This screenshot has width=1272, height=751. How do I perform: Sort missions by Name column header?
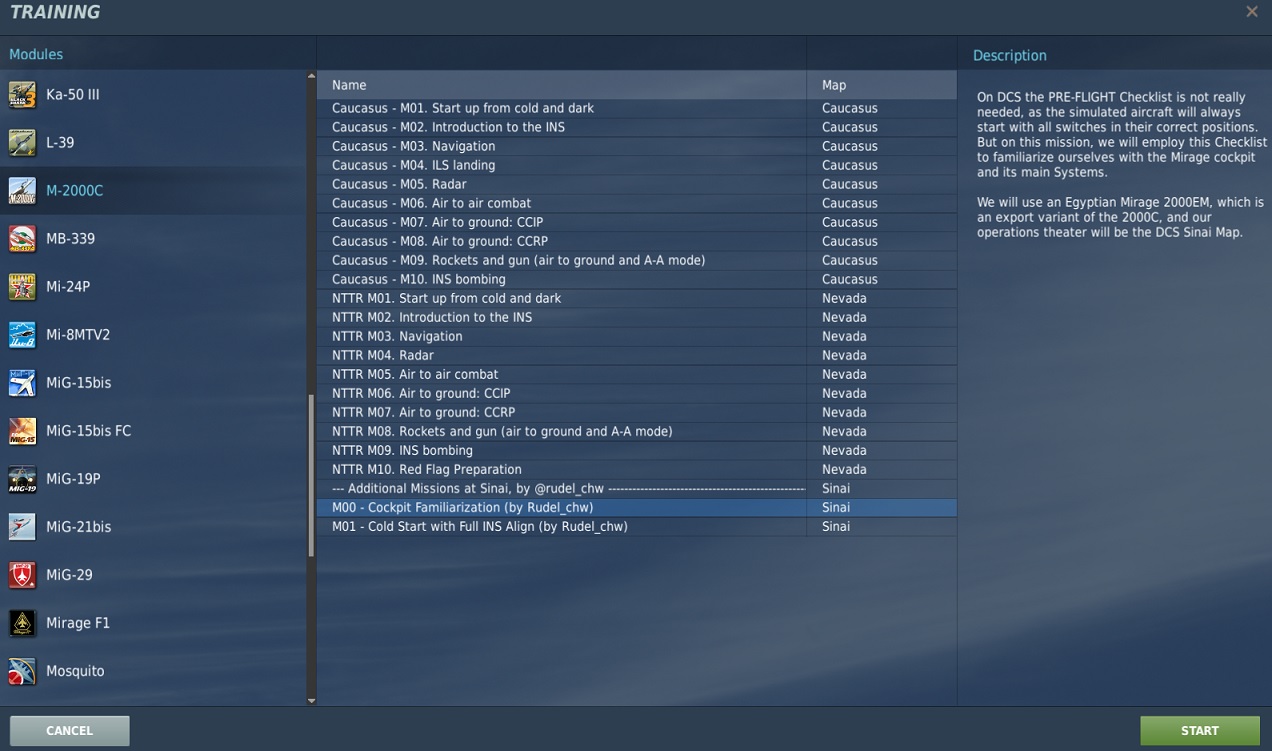coord(349,85)
